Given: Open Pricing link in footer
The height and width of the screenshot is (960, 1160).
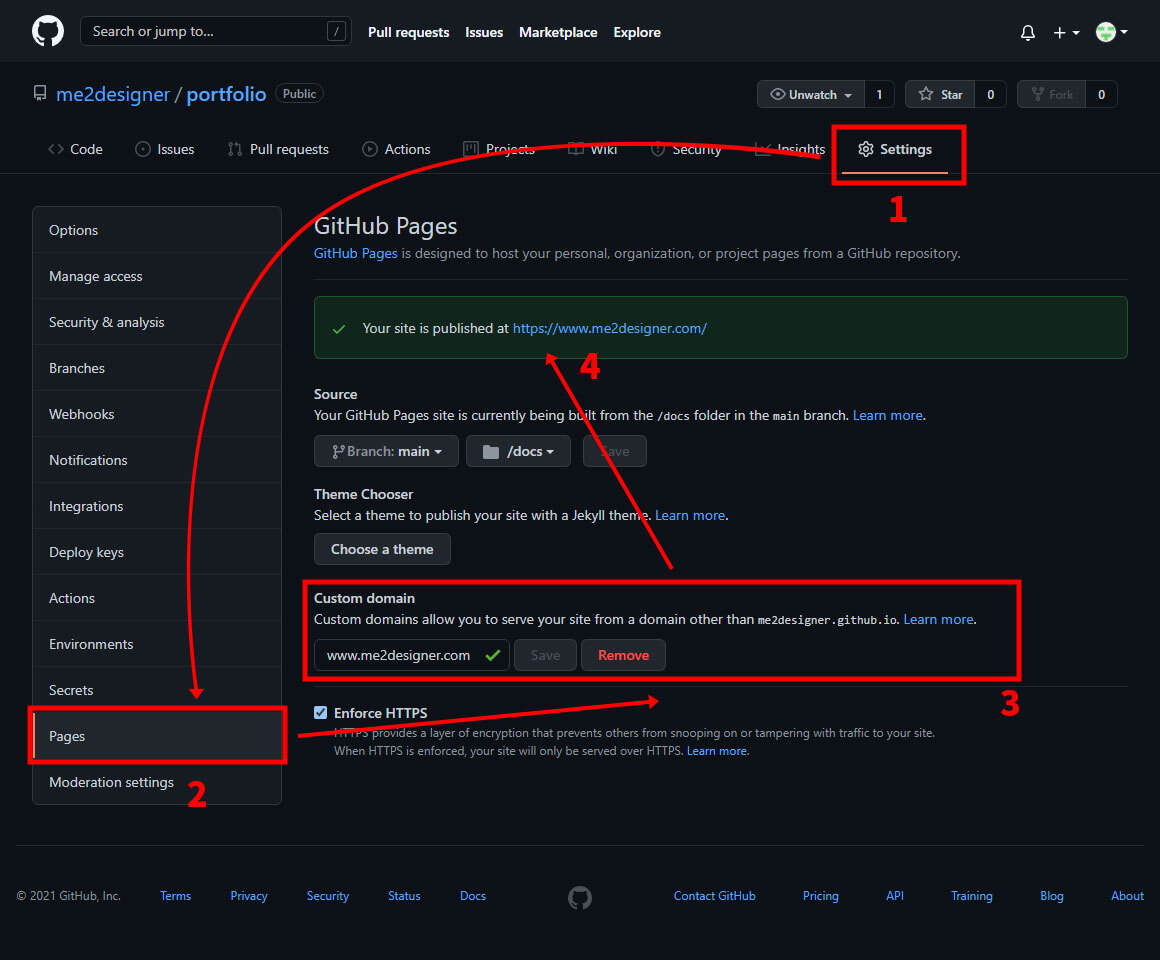Looking at the screenshot, I should coord(820,896).
